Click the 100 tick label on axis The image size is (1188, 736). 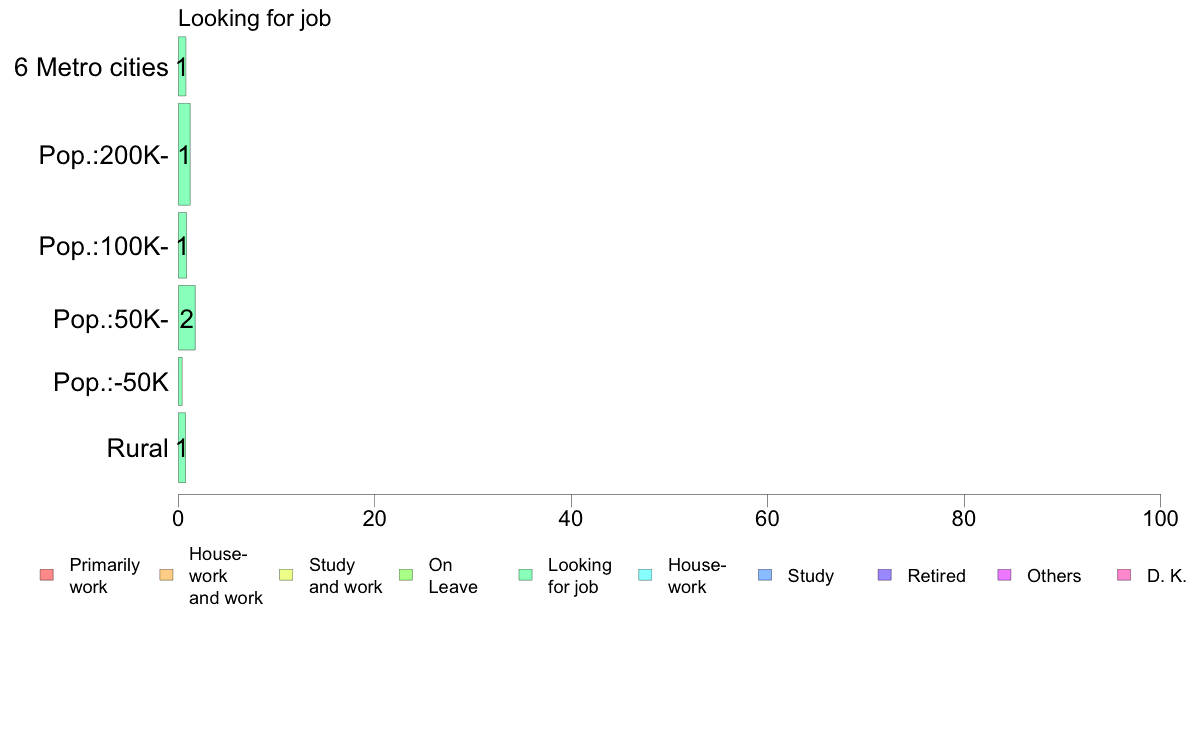click(x=1160, y=518)
